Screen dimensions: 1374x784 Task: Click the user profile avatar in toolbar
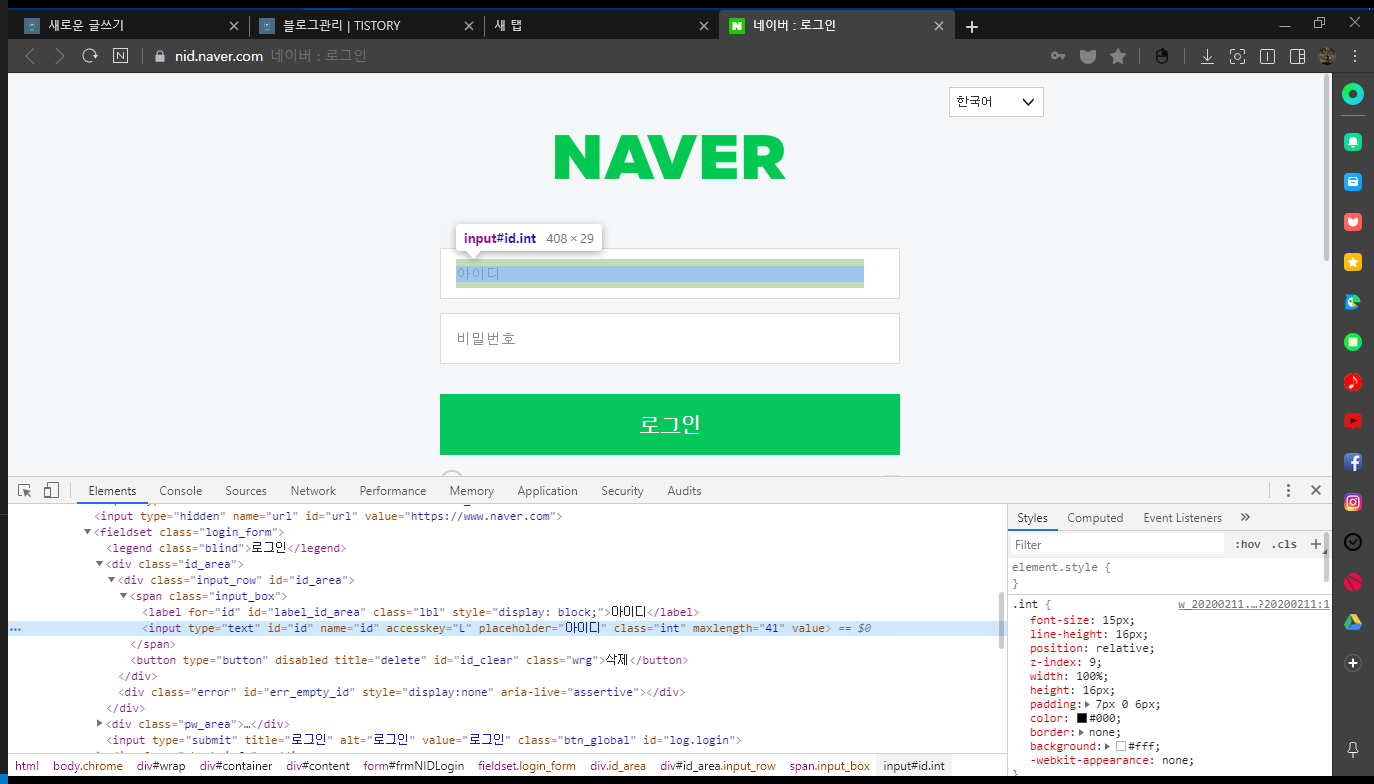1327,56
